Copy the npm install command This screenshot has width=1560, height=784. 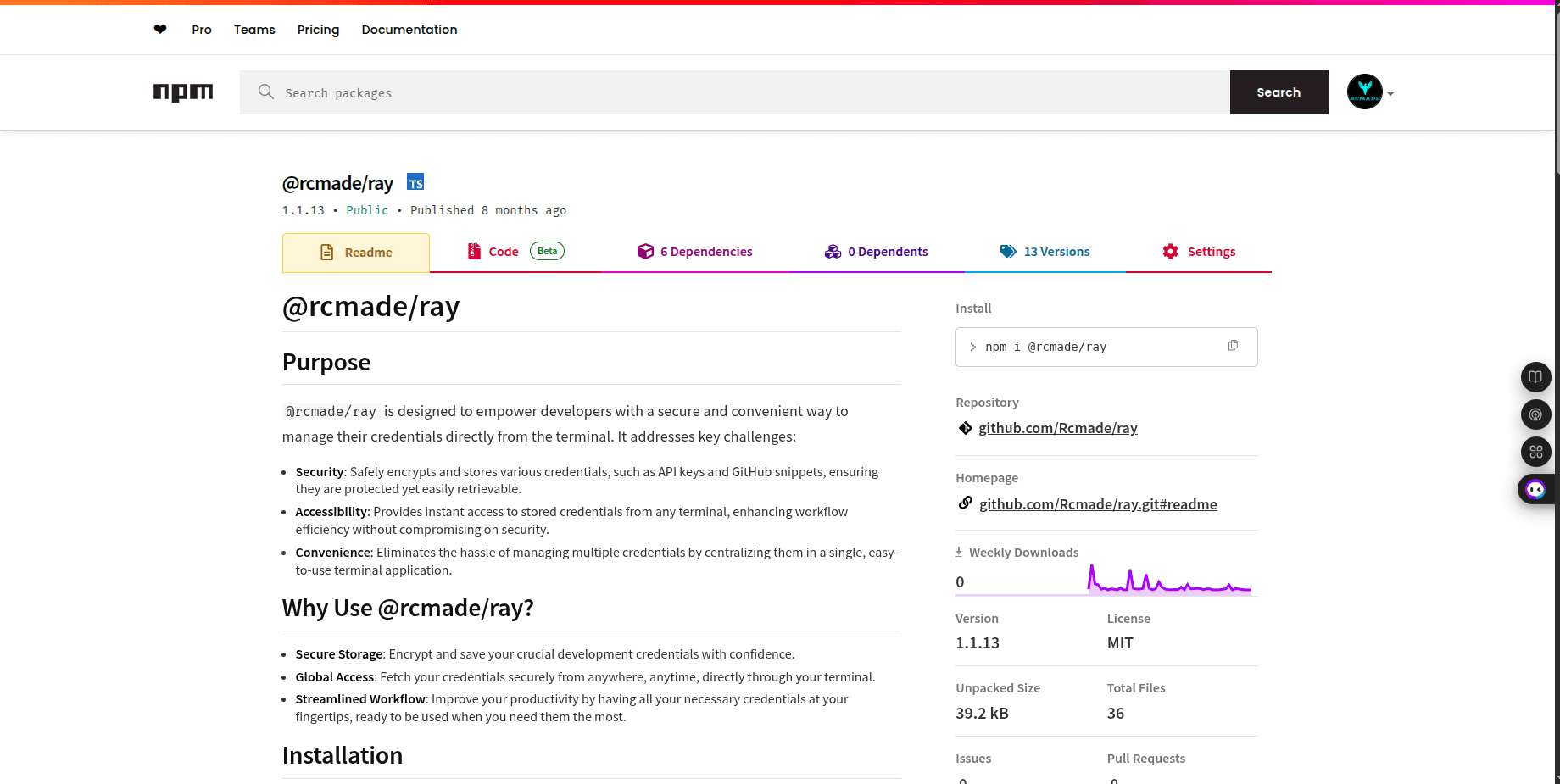tap(1233, 345)
